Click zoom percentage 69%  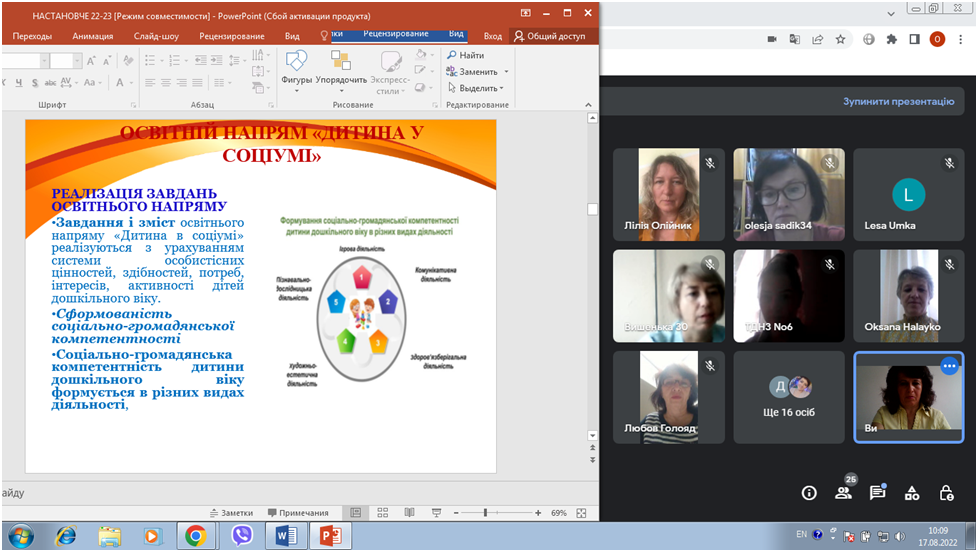[x=559, y=513]
